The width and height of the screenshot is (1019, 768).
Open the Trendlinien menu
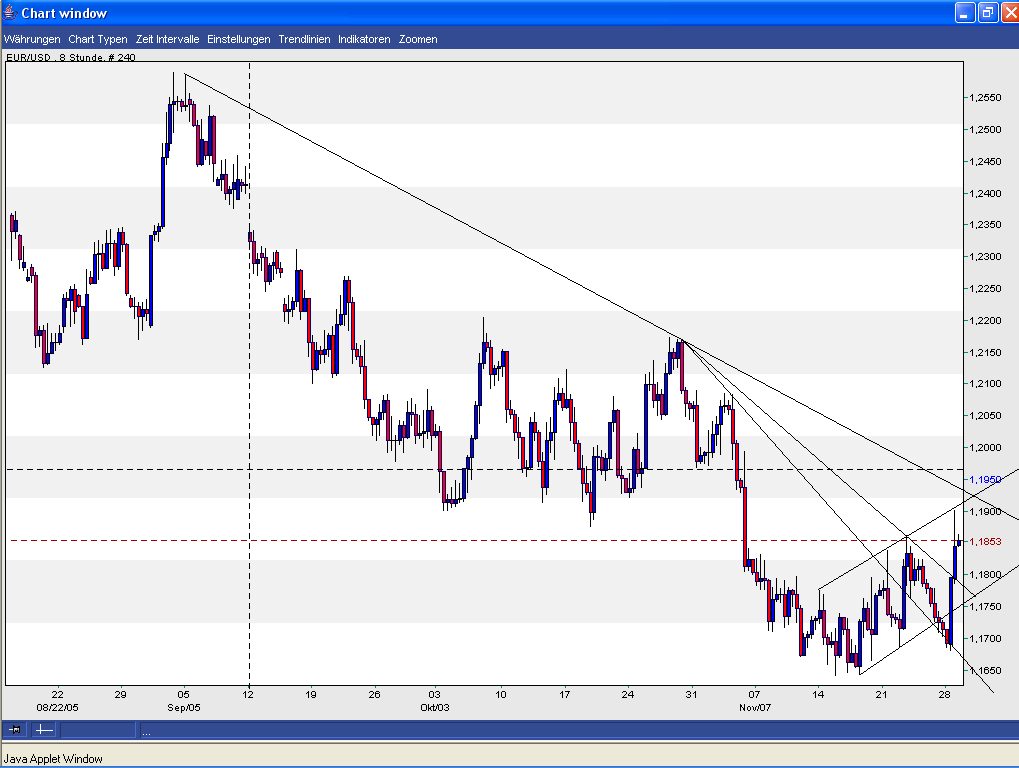click(302, 39)
